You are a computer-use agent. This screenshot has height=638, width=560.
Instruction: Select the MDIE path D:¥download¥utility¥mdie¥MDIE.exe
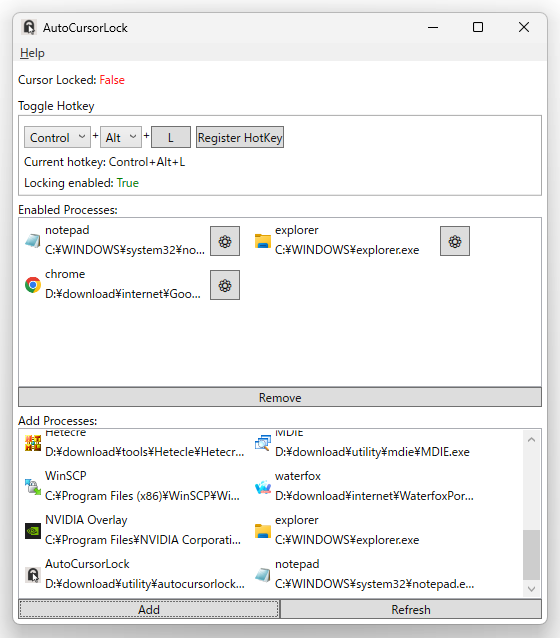[x=372, y=452]
